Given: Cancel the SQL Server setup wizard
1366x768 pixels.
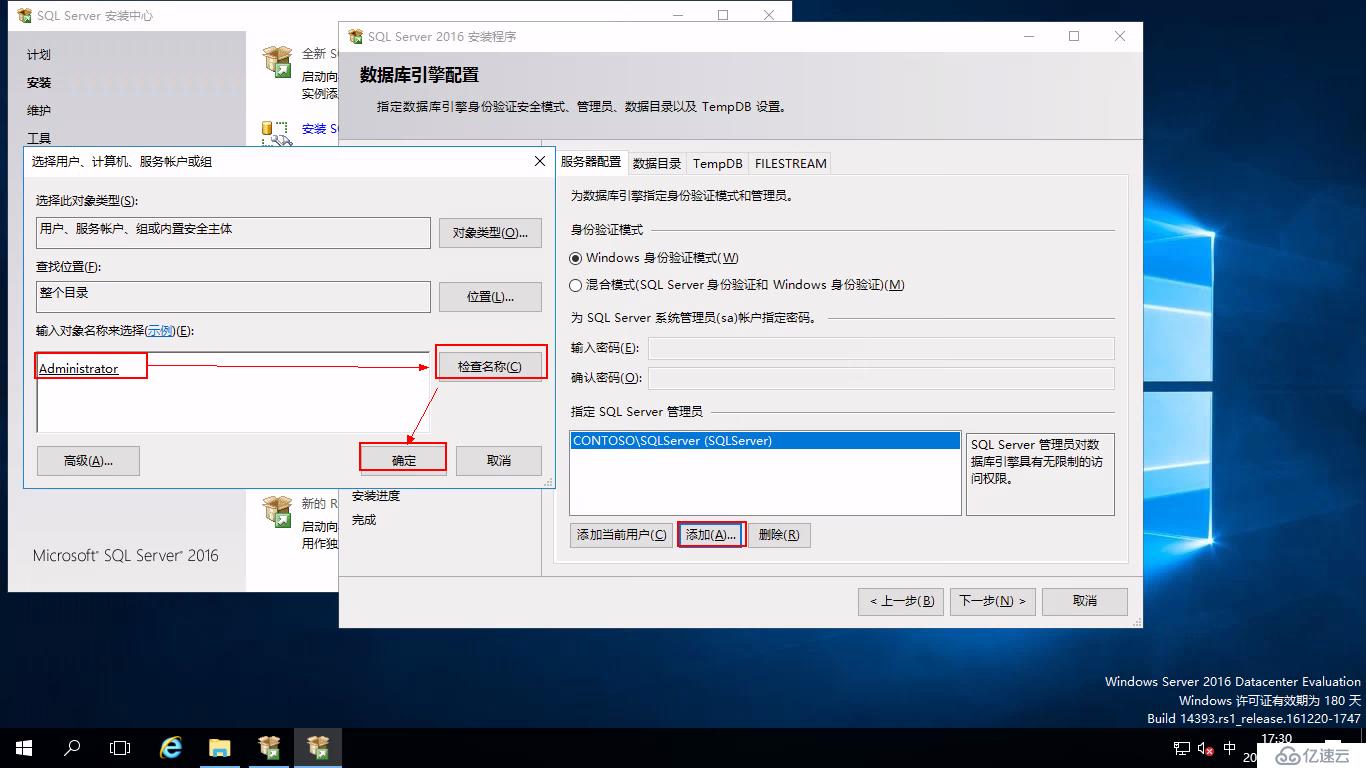Looking at the screenshot, I should (x=1085, y=601).
